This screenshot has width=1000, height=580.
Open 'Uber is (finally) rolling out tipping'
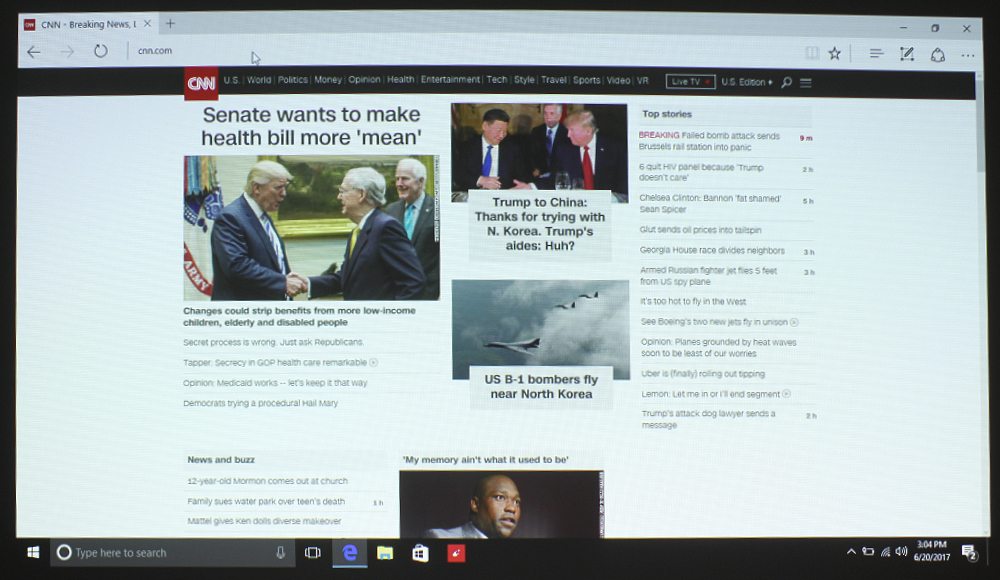tap(703, 374)
